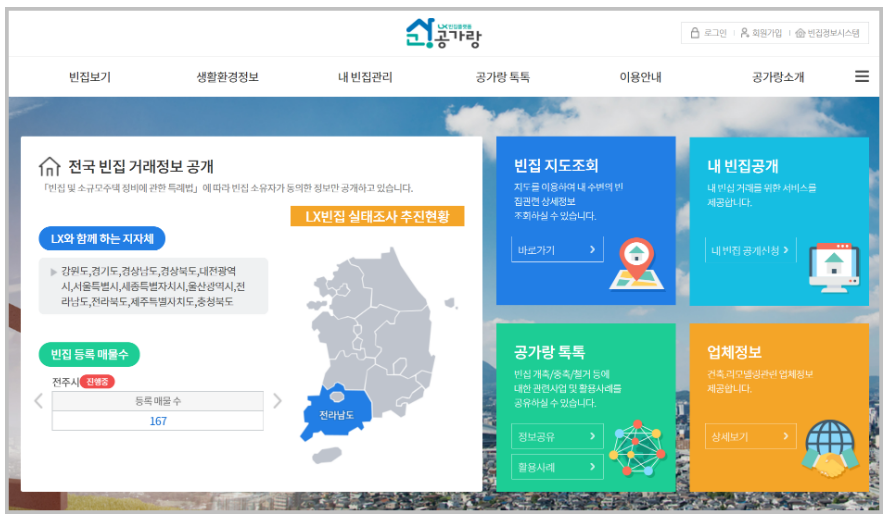Open the 공가랑 톡톡 menu
890x521 pixels.
(x=503, y=77)
